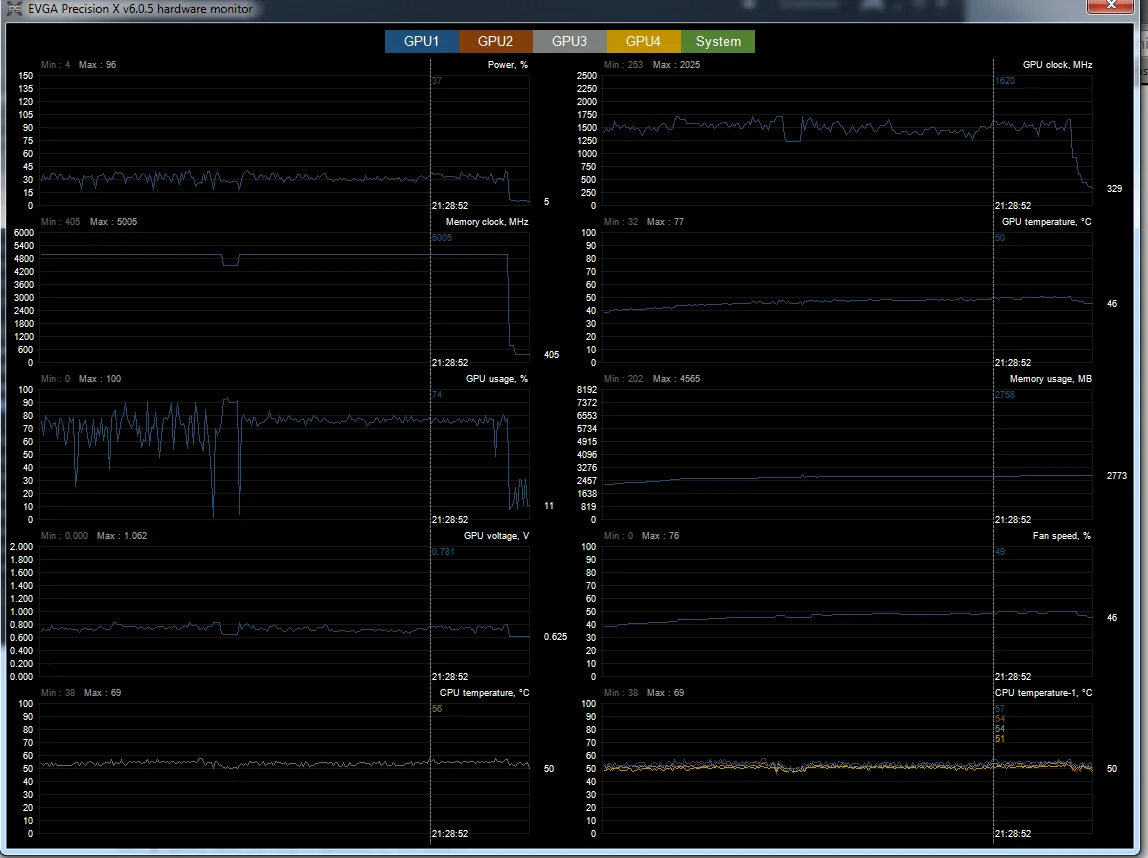Screen dimensions: 1148x858
Task: Click inside the GPU clock MHz graph
Action: (x=848, y=141)
